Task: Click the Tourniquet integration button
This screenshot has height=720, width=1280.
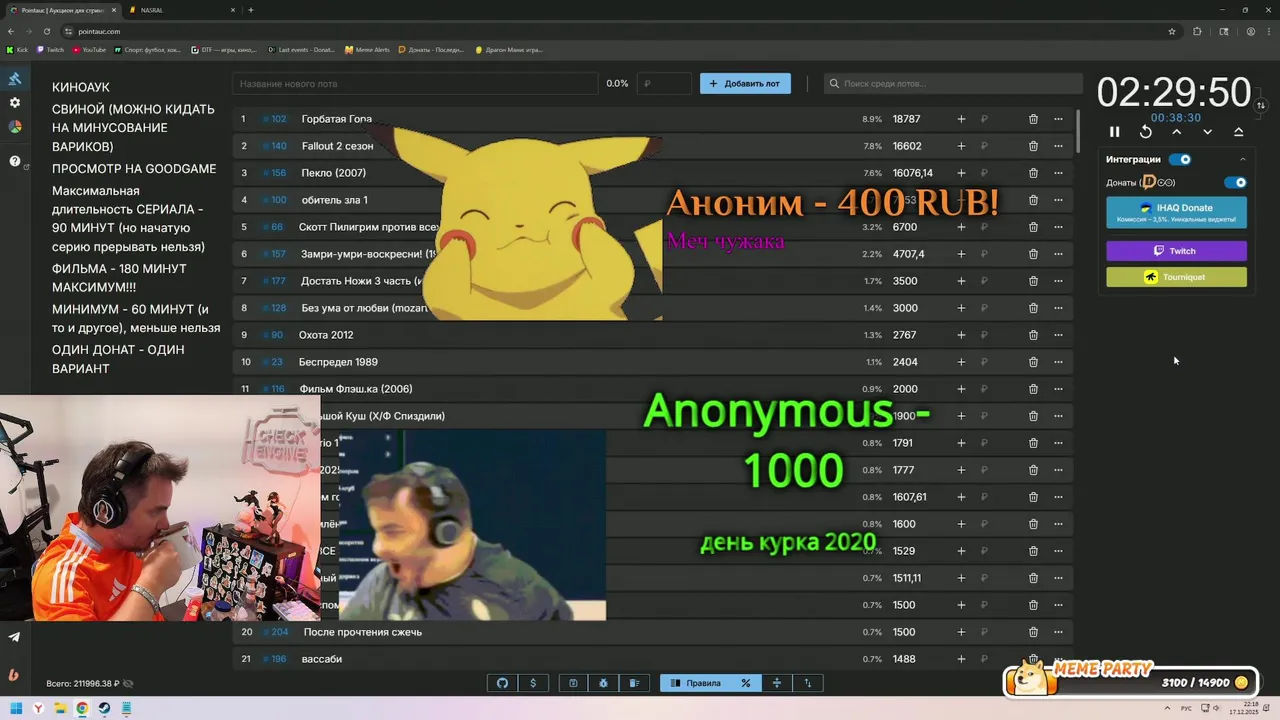Action: [1177, 277]
